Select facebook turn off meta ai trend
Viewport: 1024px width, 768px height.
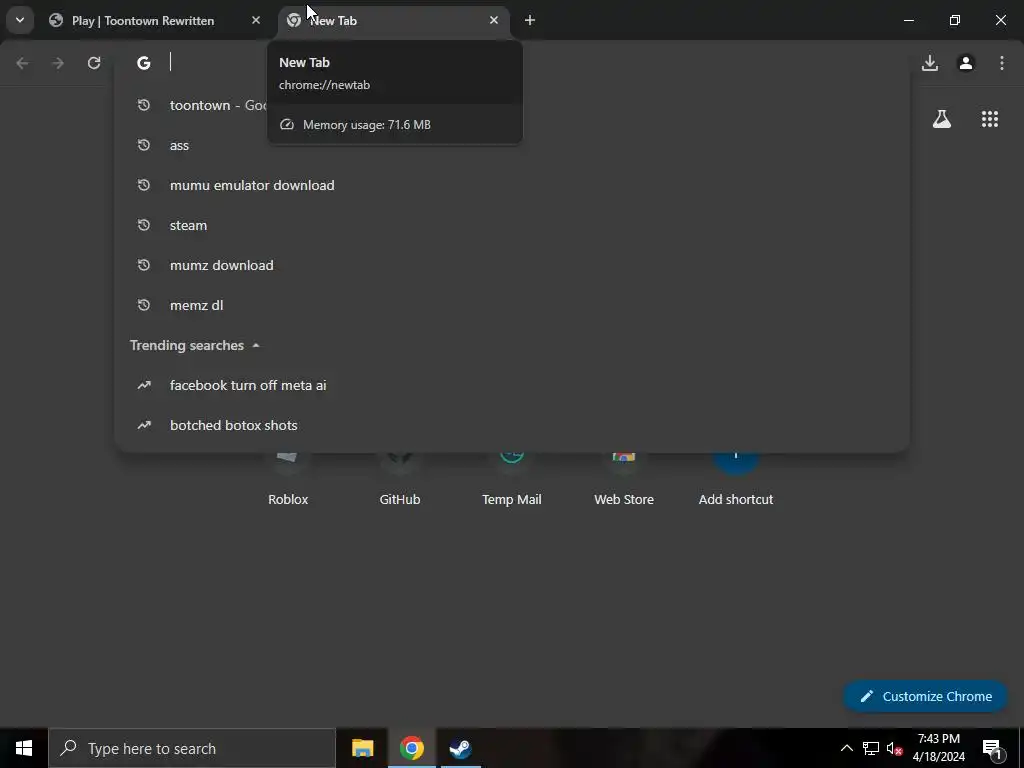512,385
